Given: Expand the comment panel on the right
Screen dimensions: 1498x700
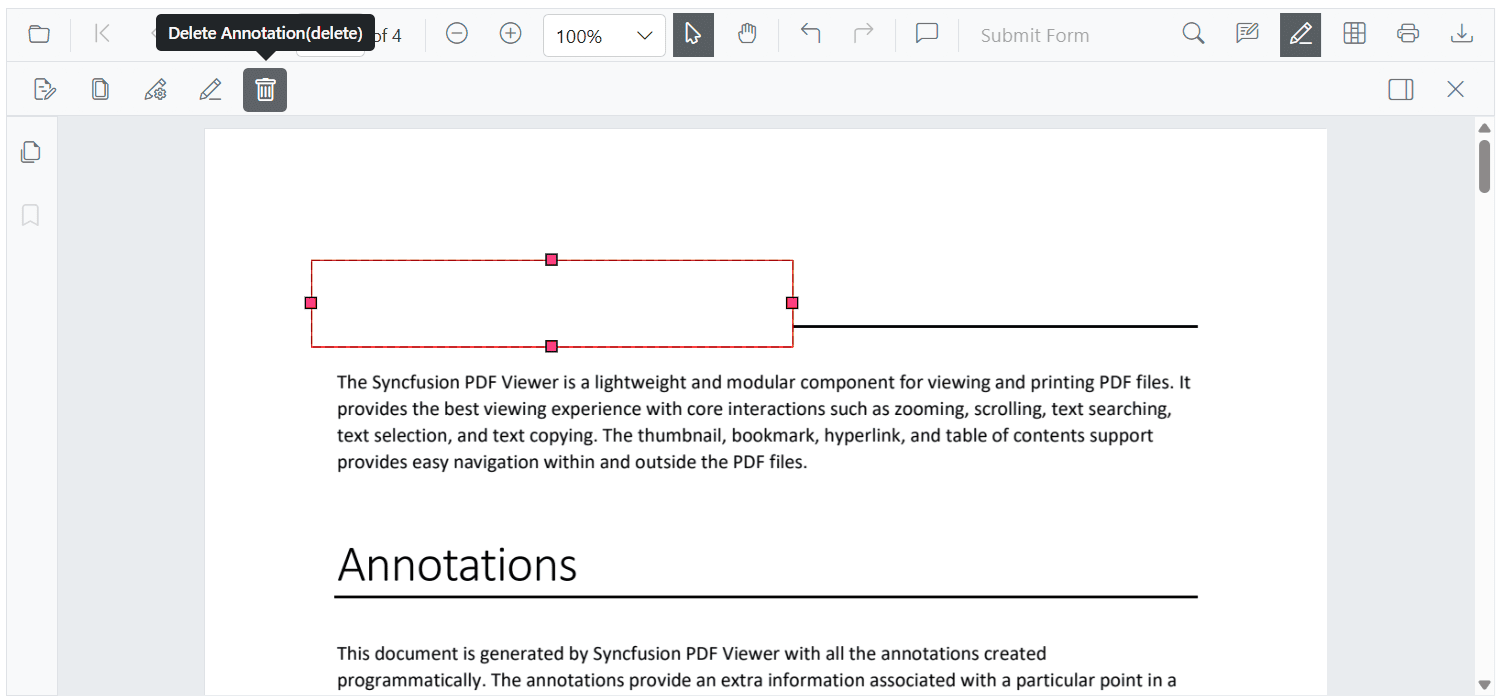Looking at the screenshot, I should click(1400, 89).
